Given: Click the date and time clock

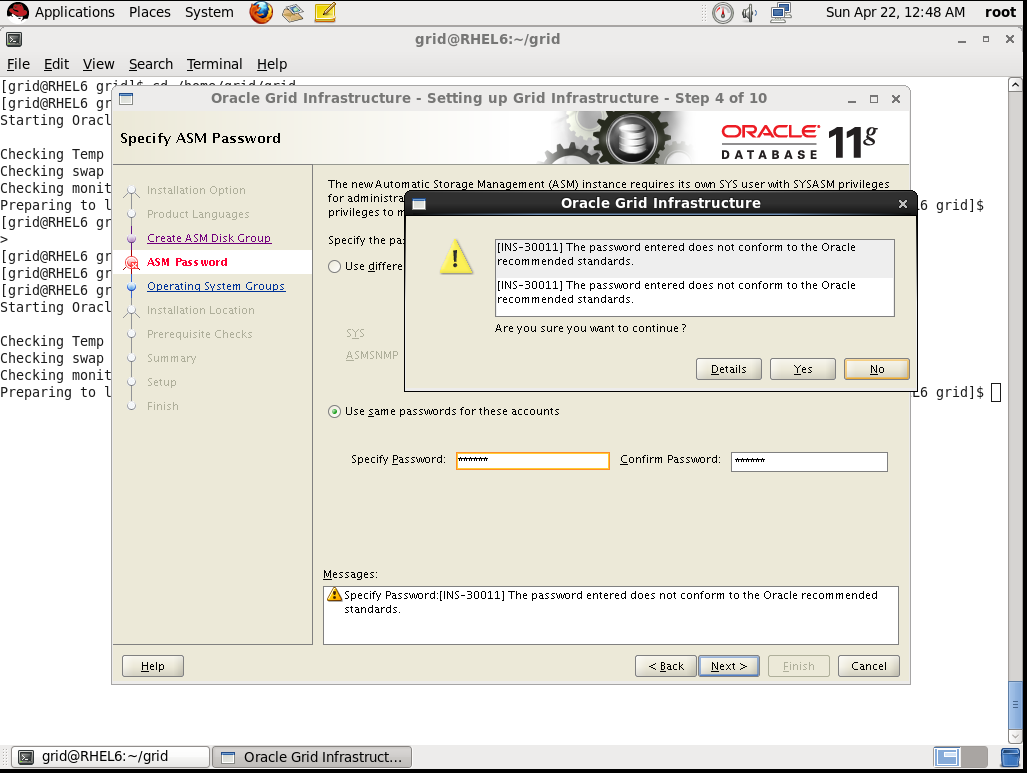Looking at the screenshot, I should [x=895, y=12].
